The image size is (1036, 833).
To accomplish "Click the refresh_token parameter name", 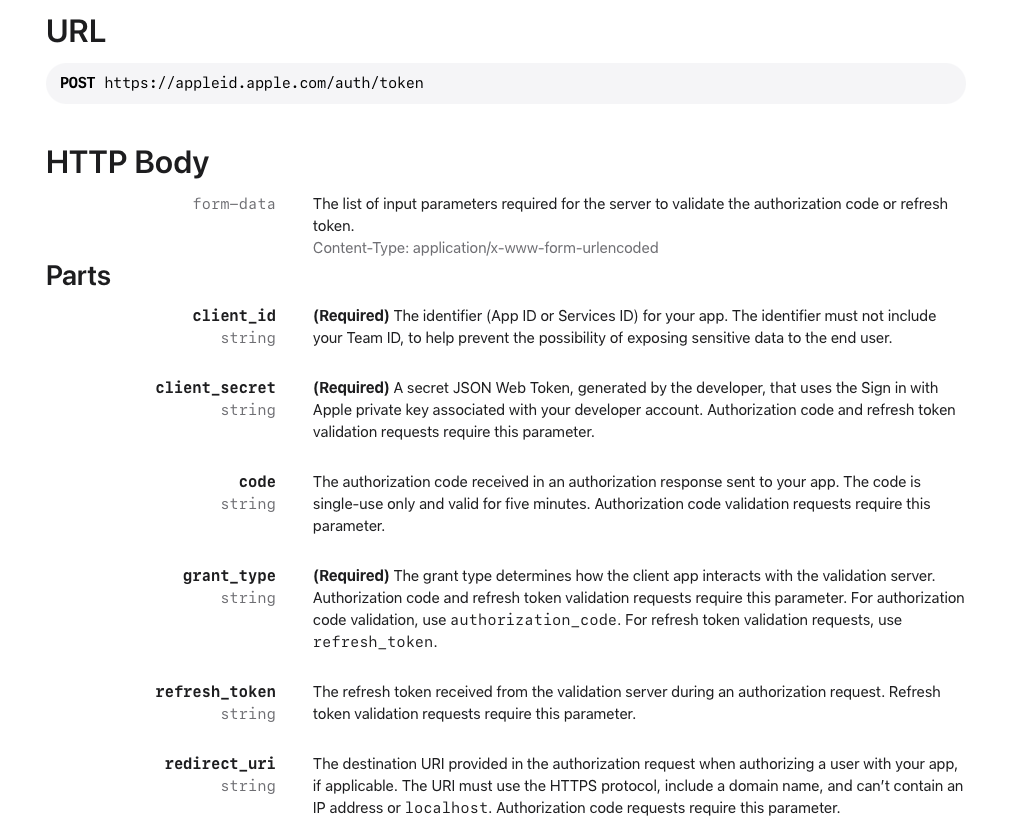I will [x=215, y=692].
